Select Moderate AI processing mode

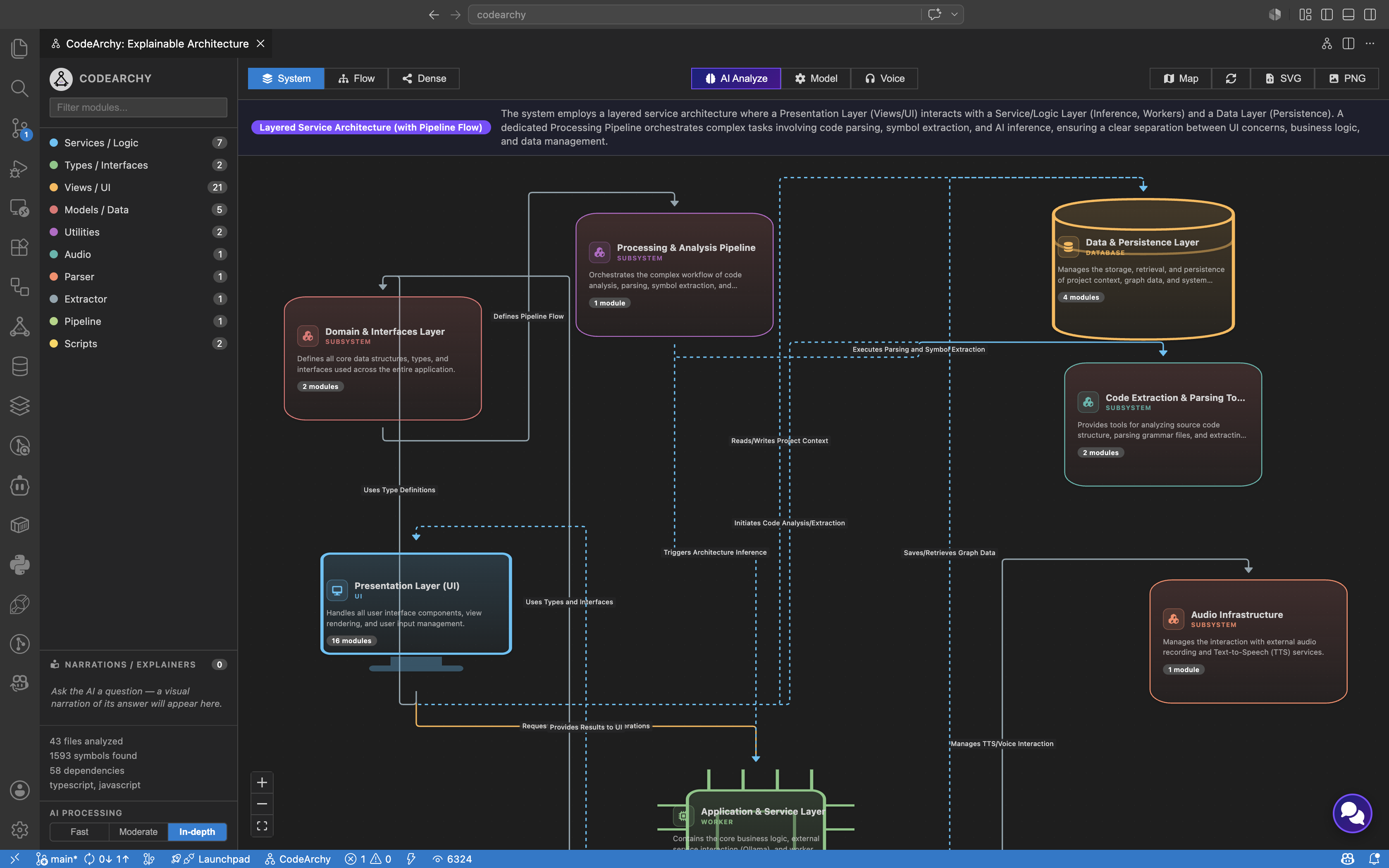138,832
